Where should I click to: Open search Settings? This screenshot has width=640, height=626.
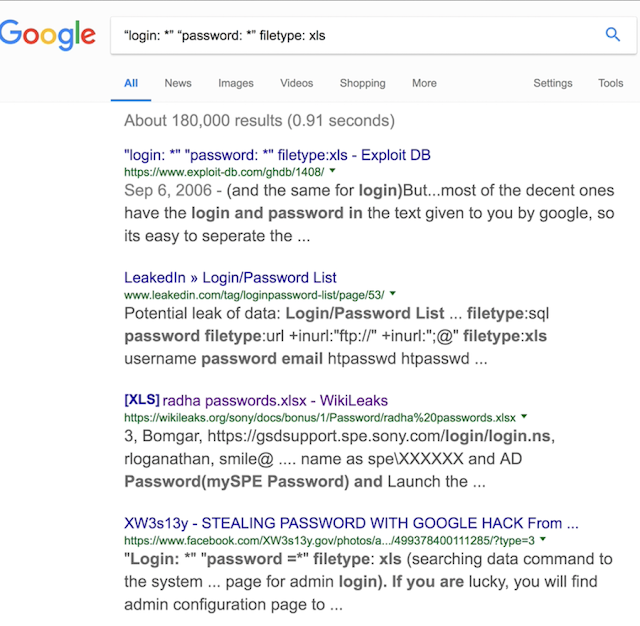click(552, 83)
